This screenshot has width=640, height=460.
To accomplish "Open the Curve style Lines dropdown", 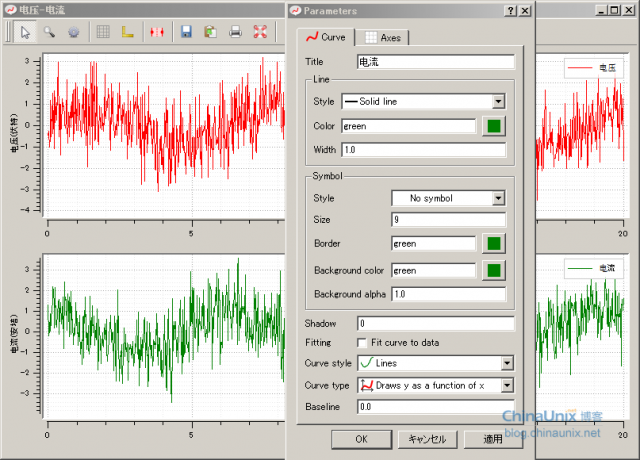I will [507, 364].
